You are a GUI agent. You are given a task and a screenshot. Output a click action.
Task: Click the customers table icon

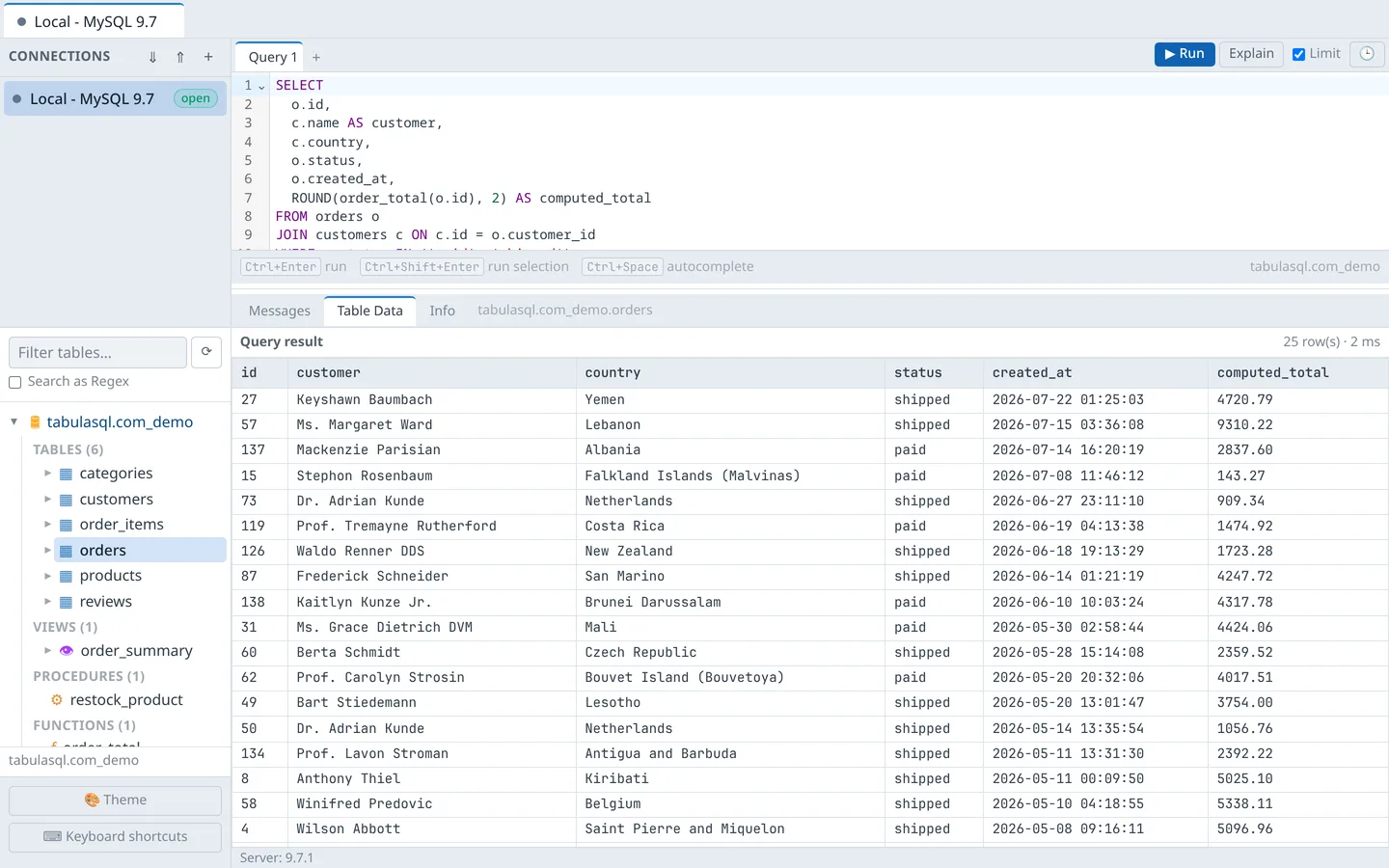67,500
